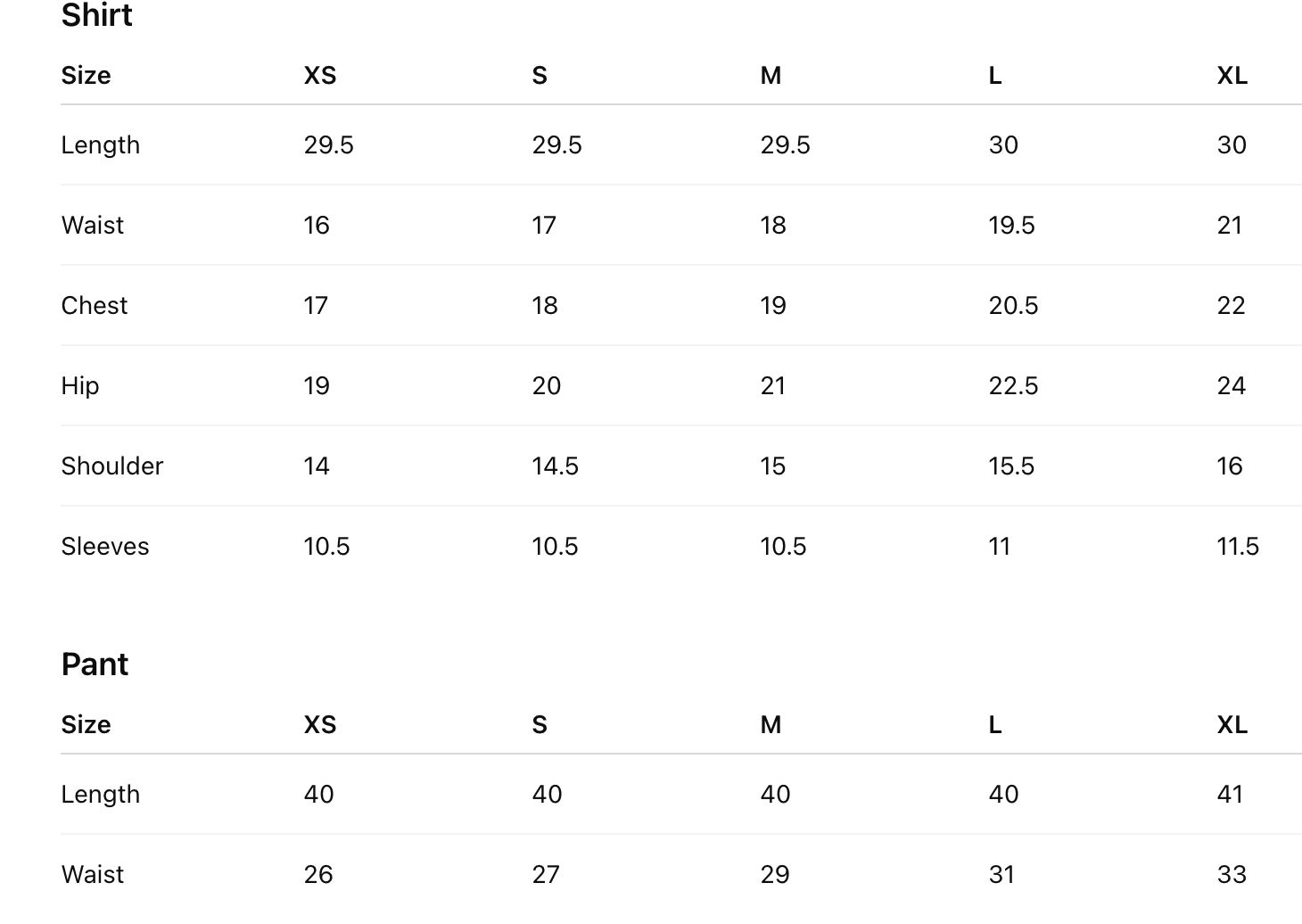1302x924 pixels.
Task: Select Shirt Waist value 19.5 for size L
Action: [x=1011, y=226]
